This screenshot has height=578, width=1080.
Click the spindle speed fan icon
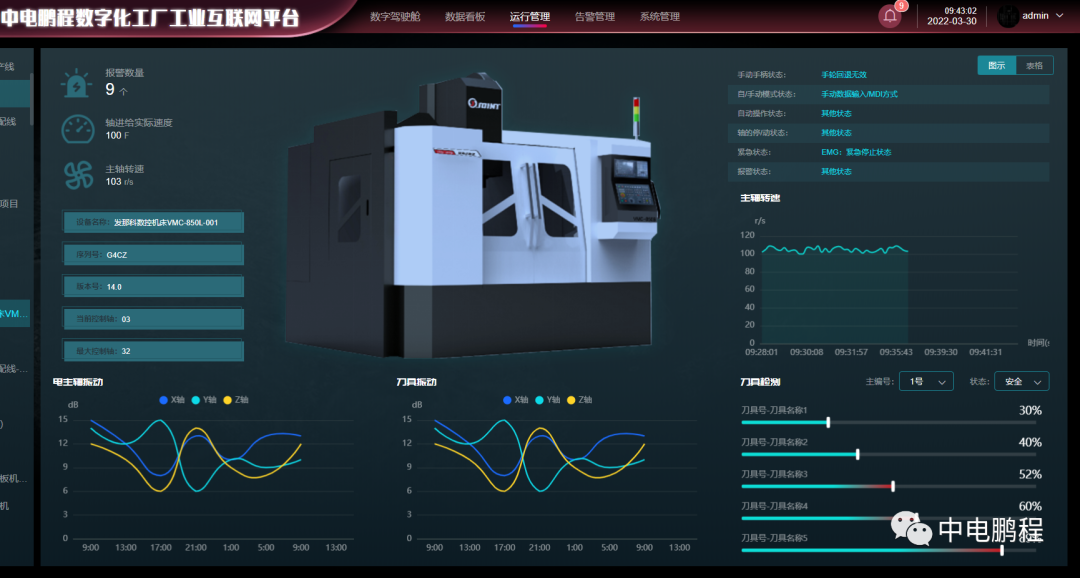point(77,175)
